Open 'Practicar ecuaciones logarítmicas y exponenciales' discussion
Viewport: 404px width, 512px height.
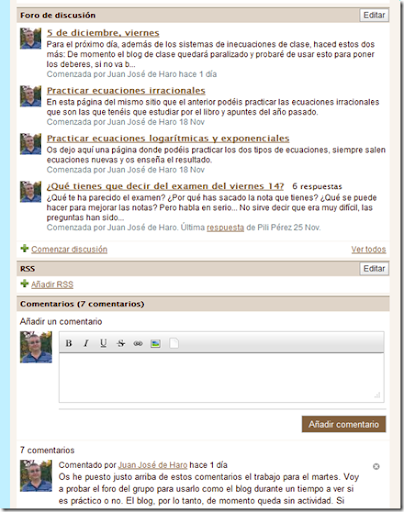tap(168, 138)
